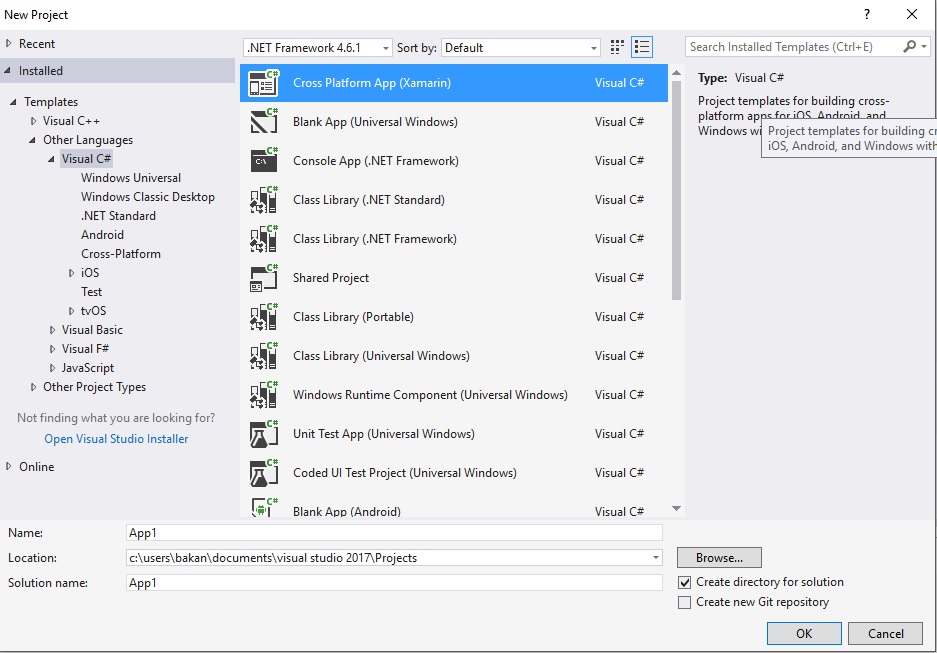The width and height of the screenshot is (937, 653).
Task: Close the New Project dialog
Action: coord(911,14)
